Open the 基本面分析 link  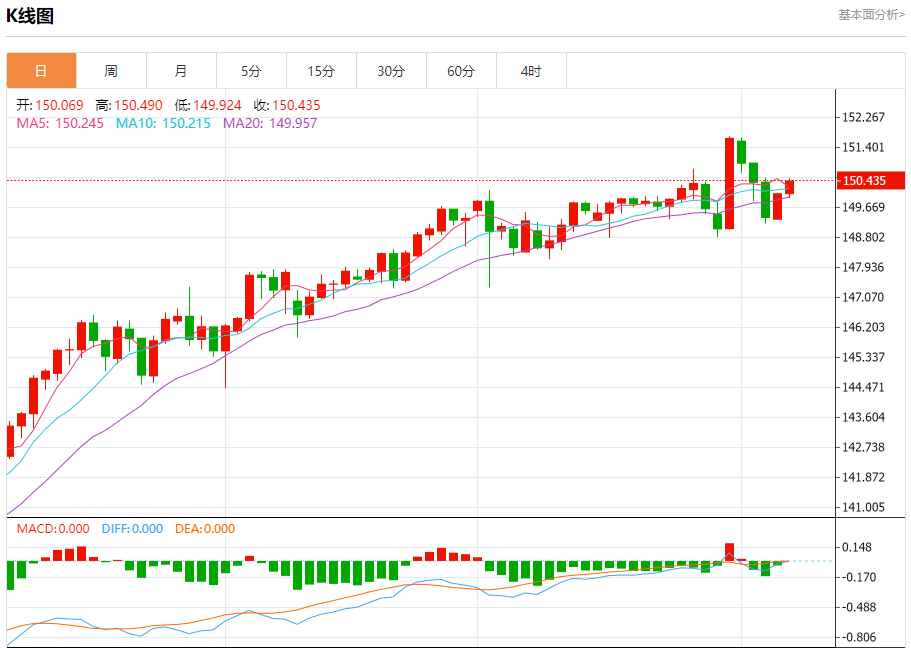coord(870,15)
